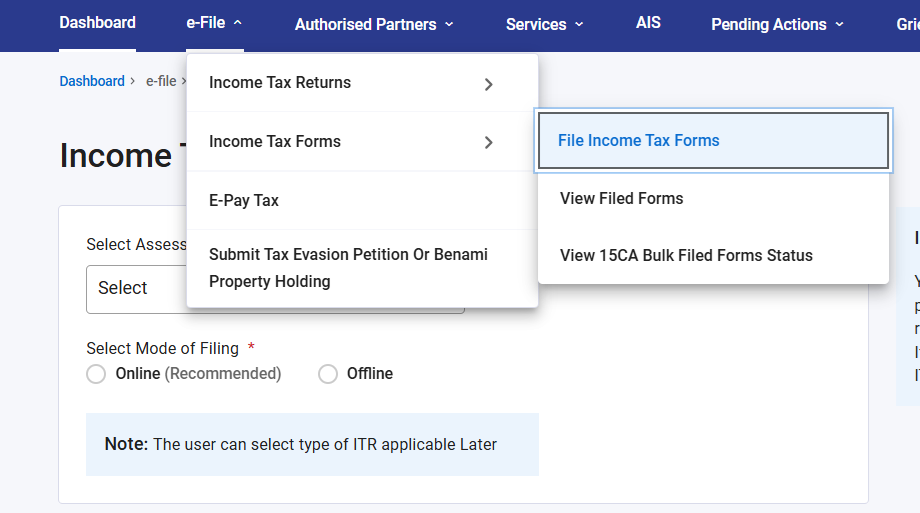This screenshot has height=513, width=920.
Task: Click the caret arrow beside e-File
Action: pos(237,23)
